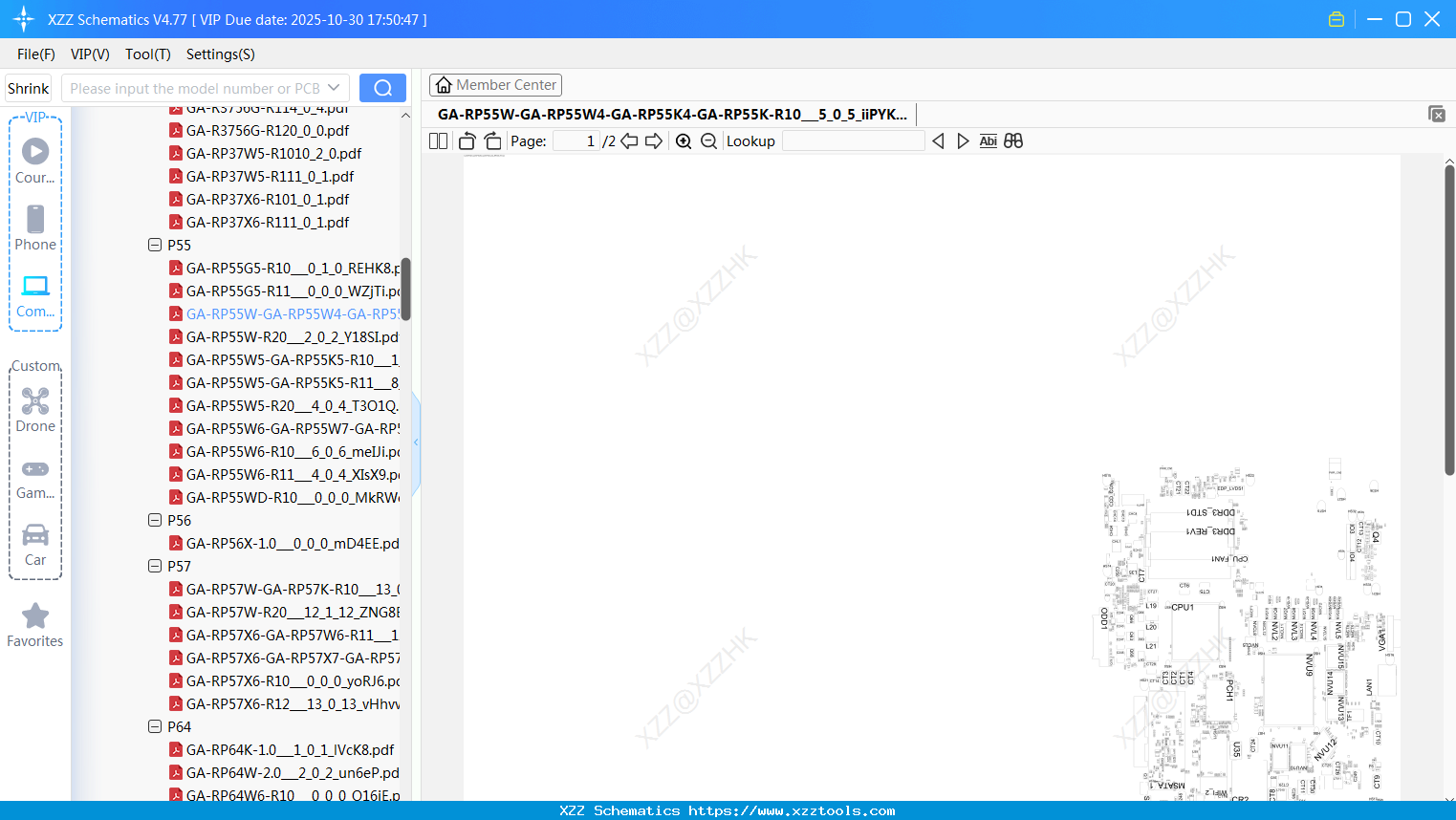Open GA-RP55G5-R10 REHK8 file
1456x820 pixels.
coord(285,268)
